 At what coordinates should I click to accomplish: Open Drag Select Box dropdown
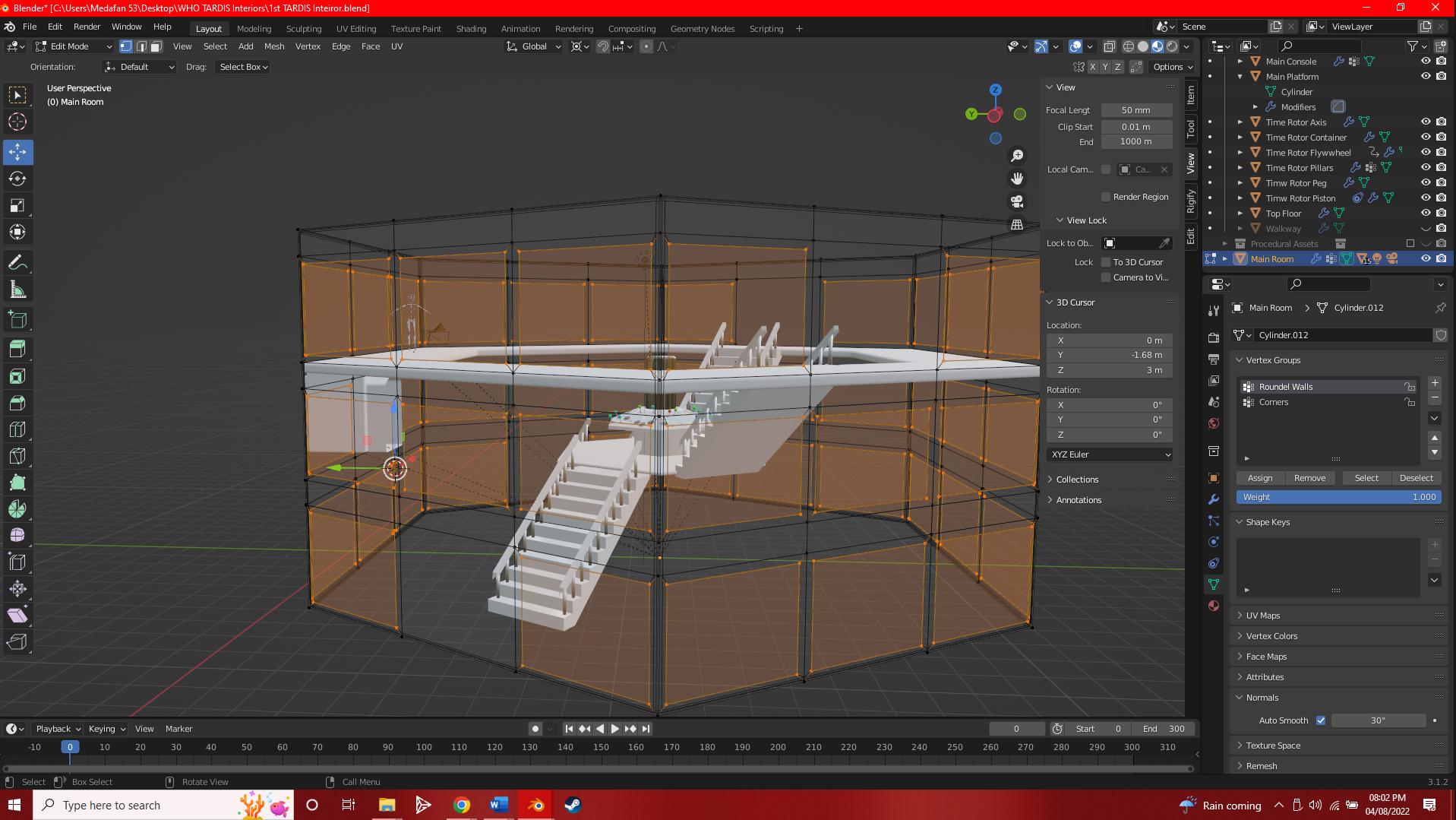[242, 67]
